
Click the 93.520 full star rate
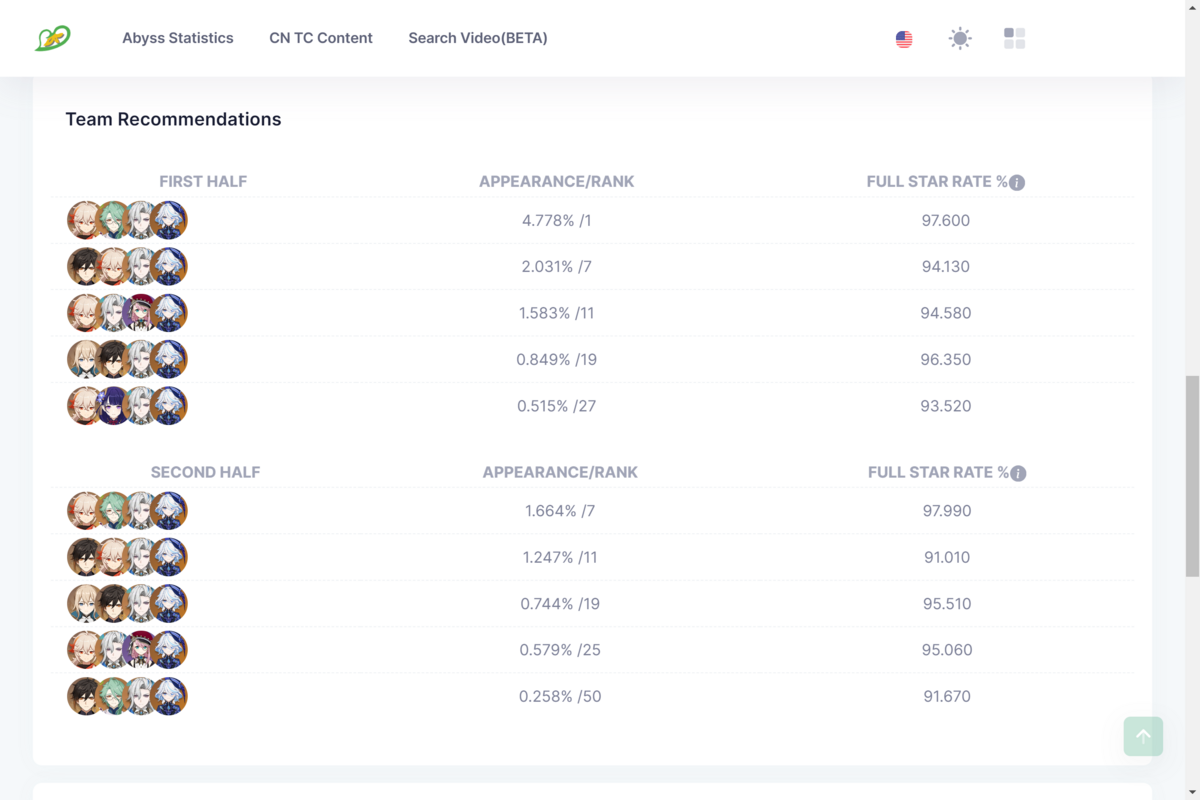click(x=946, y=406)
